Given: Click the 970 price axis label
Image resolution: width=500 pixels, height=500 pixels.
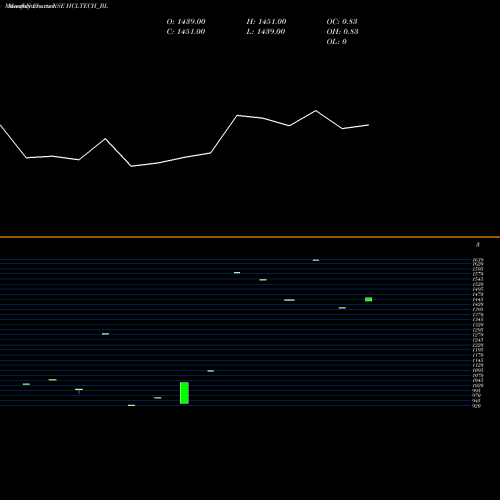Looking at the screenshot, I should point(477,396).
